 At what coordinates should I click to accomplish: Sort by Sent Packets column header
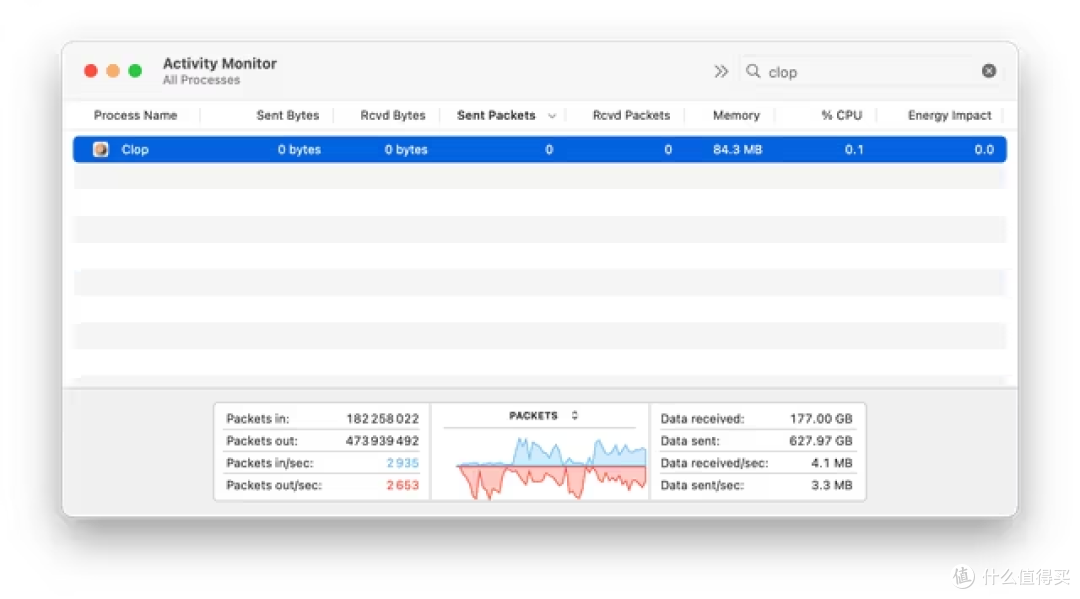pyautogui.click(x=496, y=116)
